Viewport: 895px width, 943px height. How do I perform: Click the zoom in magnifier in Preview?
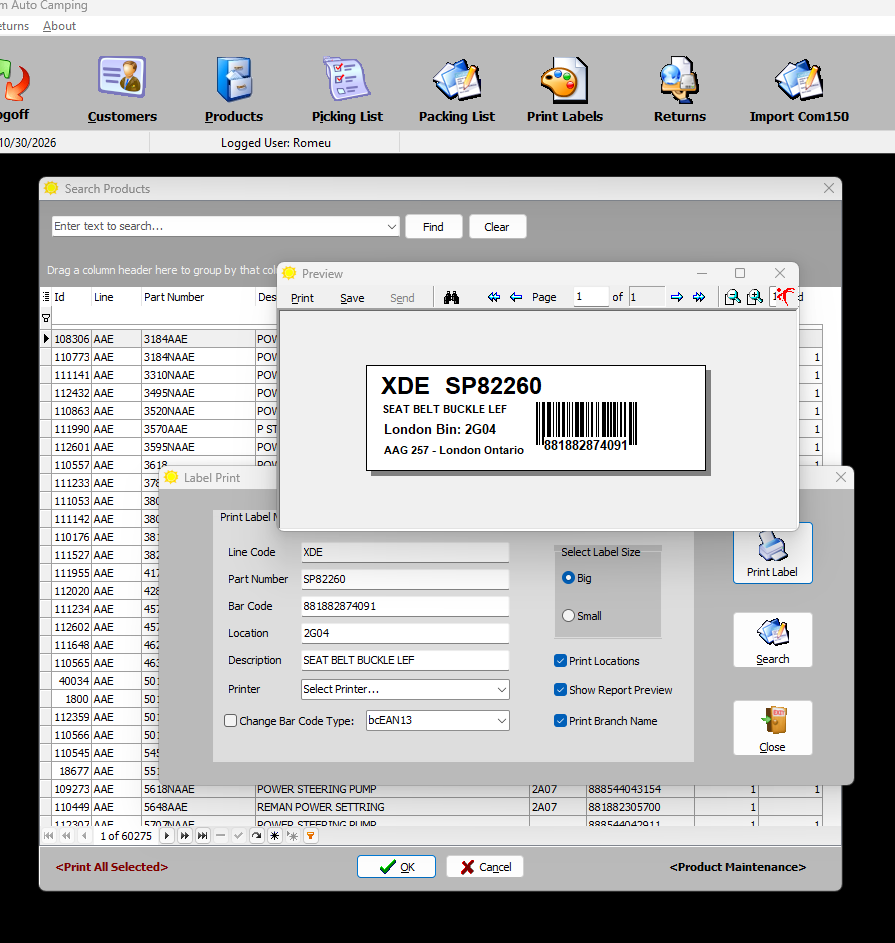(x=755, y=296)
